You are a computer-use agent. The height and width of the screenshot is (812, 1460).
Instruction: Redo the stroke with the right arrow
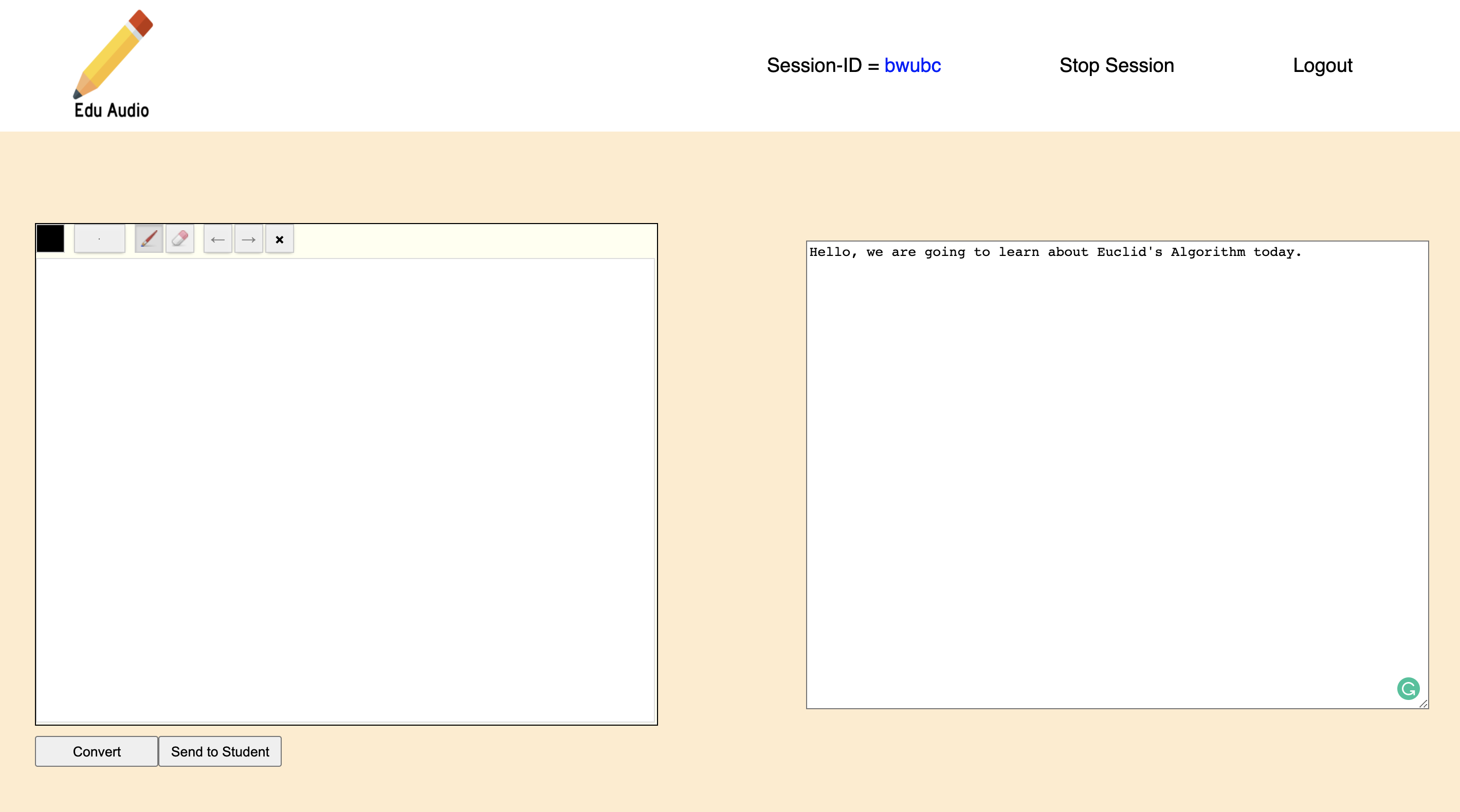point(248,239)
